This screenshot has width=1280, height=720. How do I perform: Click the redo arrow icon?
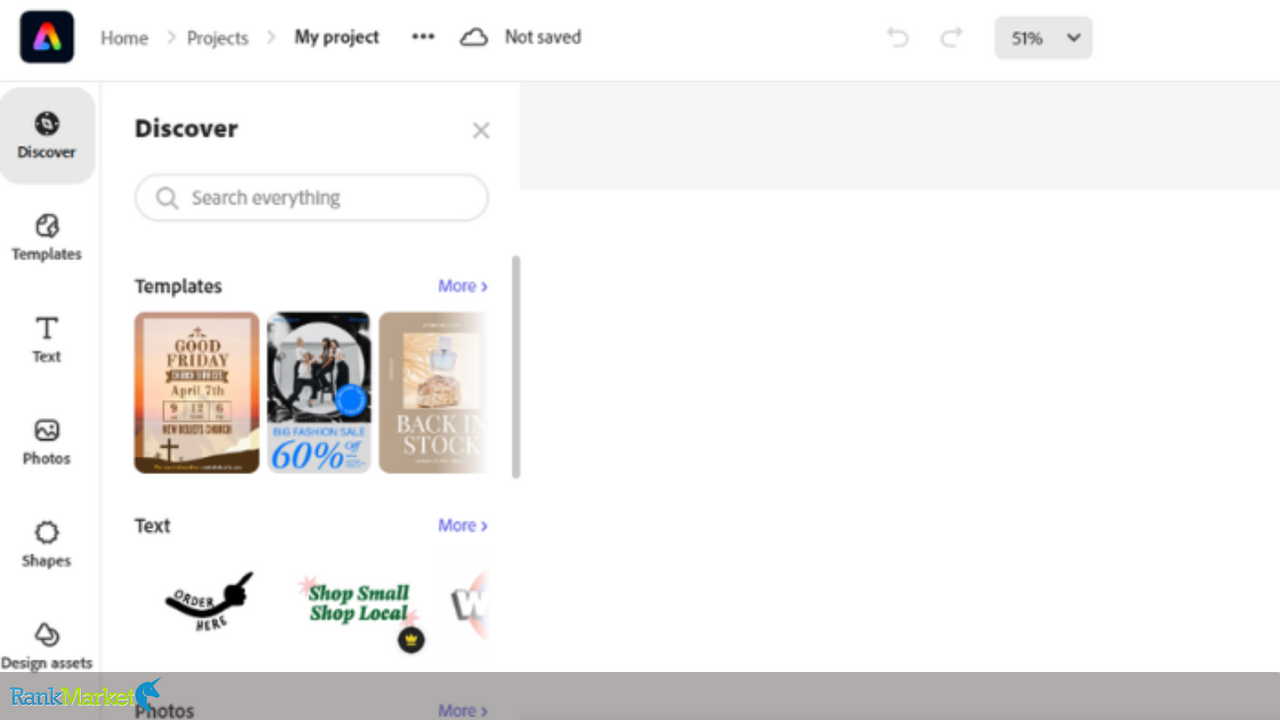951,38
